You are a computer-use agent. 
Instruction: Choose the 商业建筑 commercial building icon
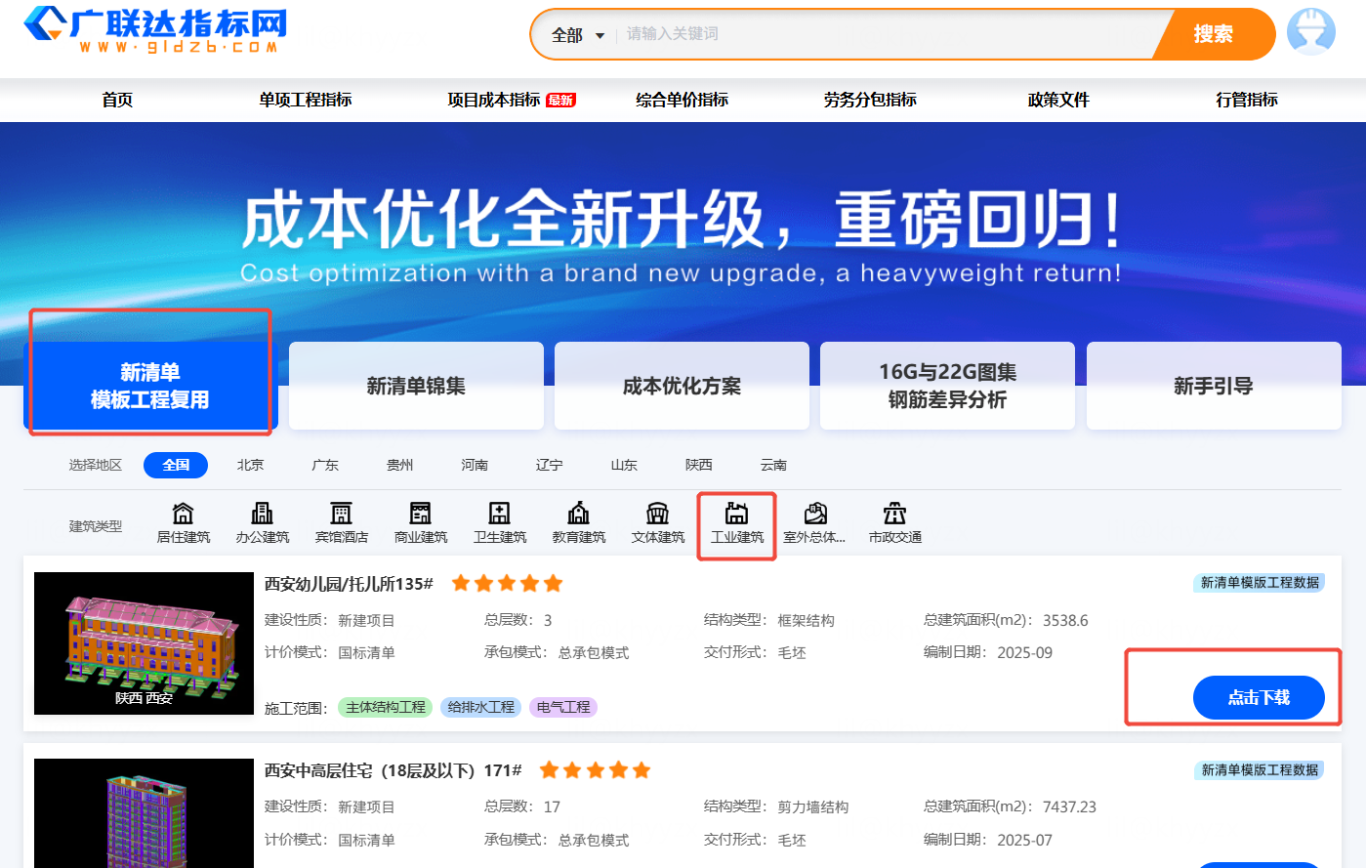point(420,522)
